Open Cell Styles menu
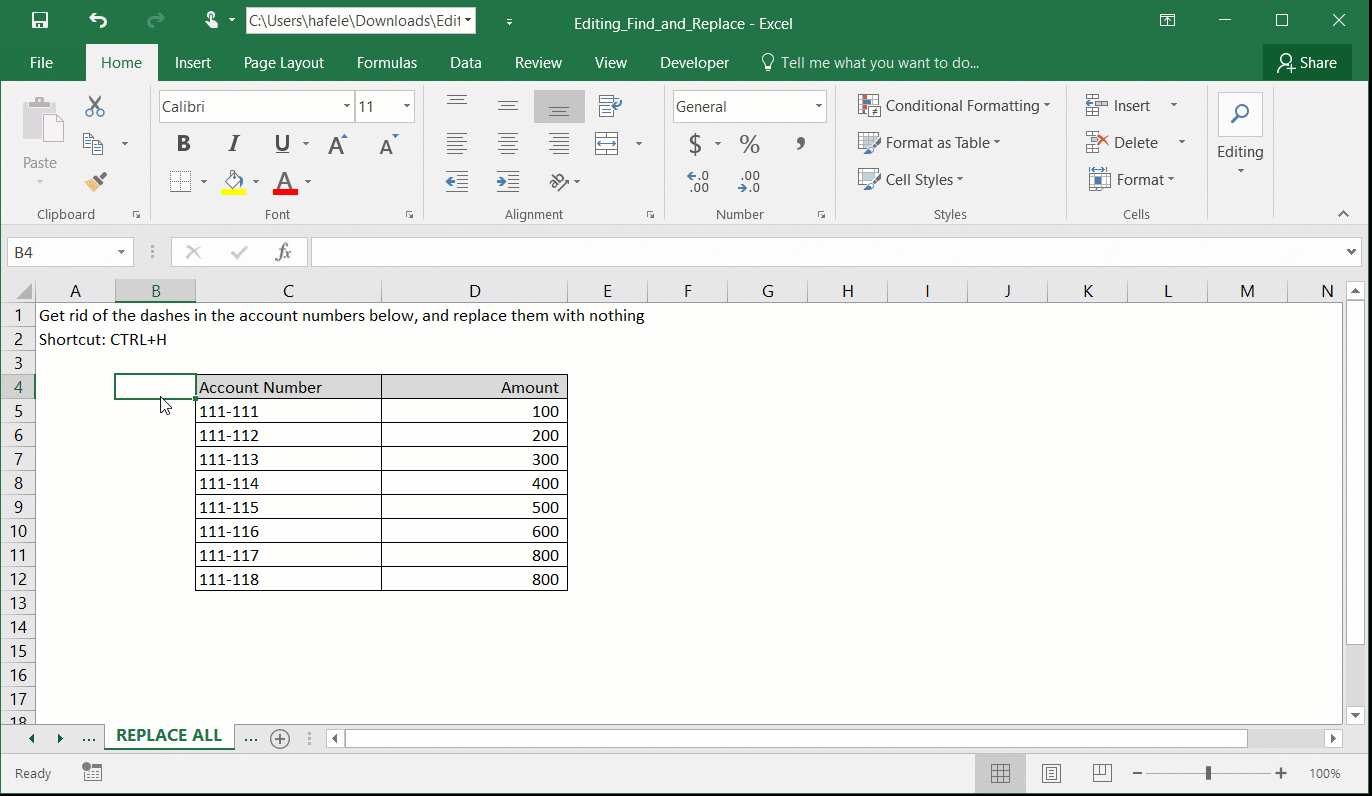 click(x=910, y=180)
